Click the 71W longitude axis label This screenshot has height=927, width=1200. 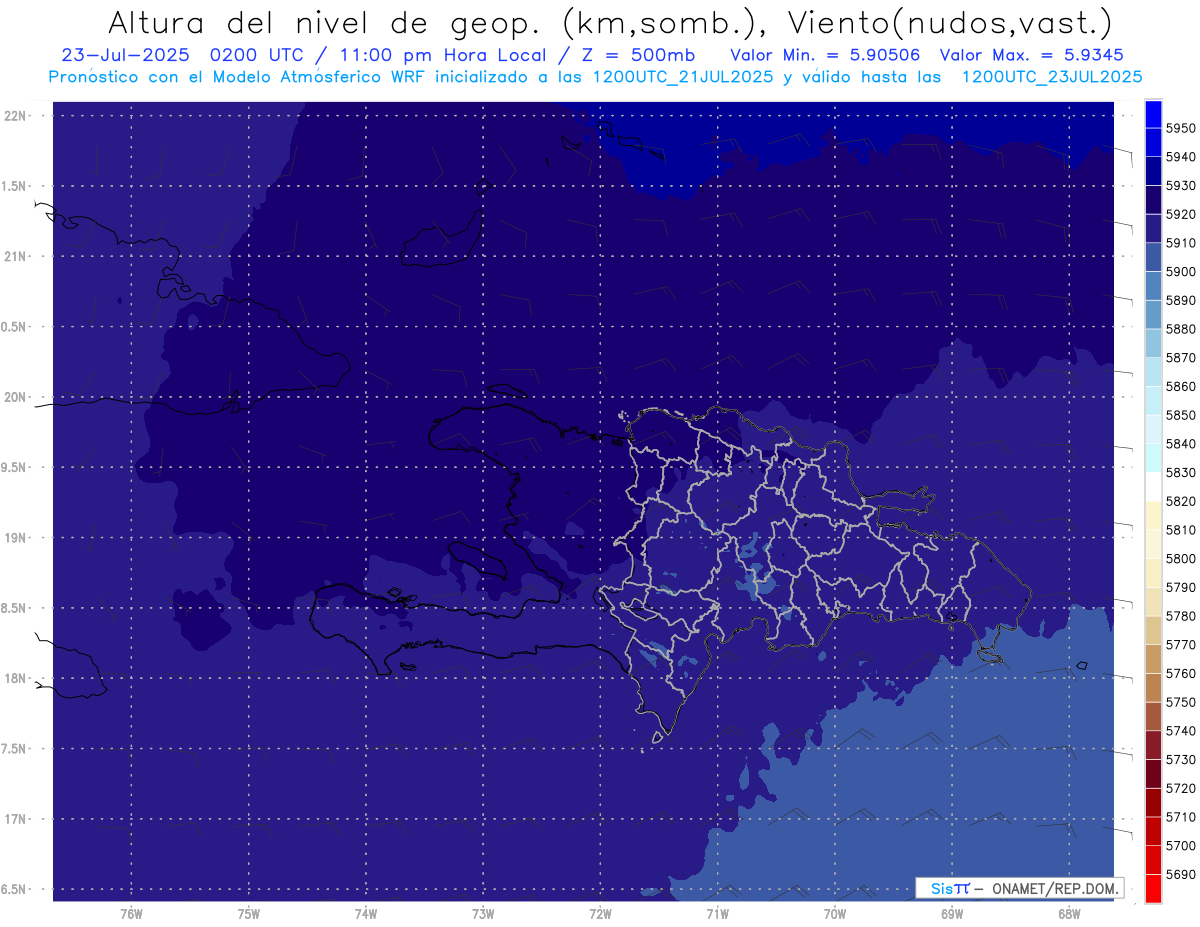pyautogui.click(x=717, y=914)
